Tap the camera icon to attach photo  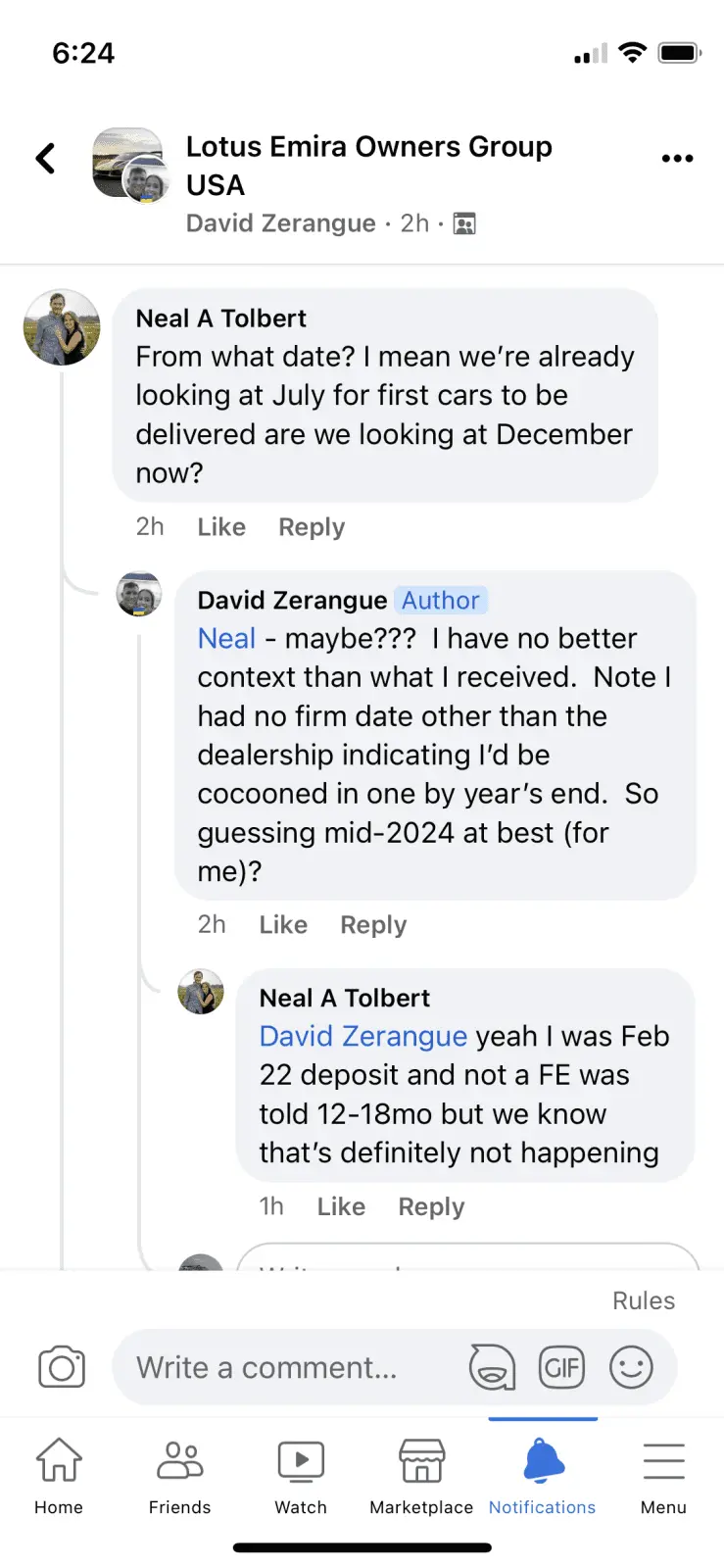(62, 1367)
